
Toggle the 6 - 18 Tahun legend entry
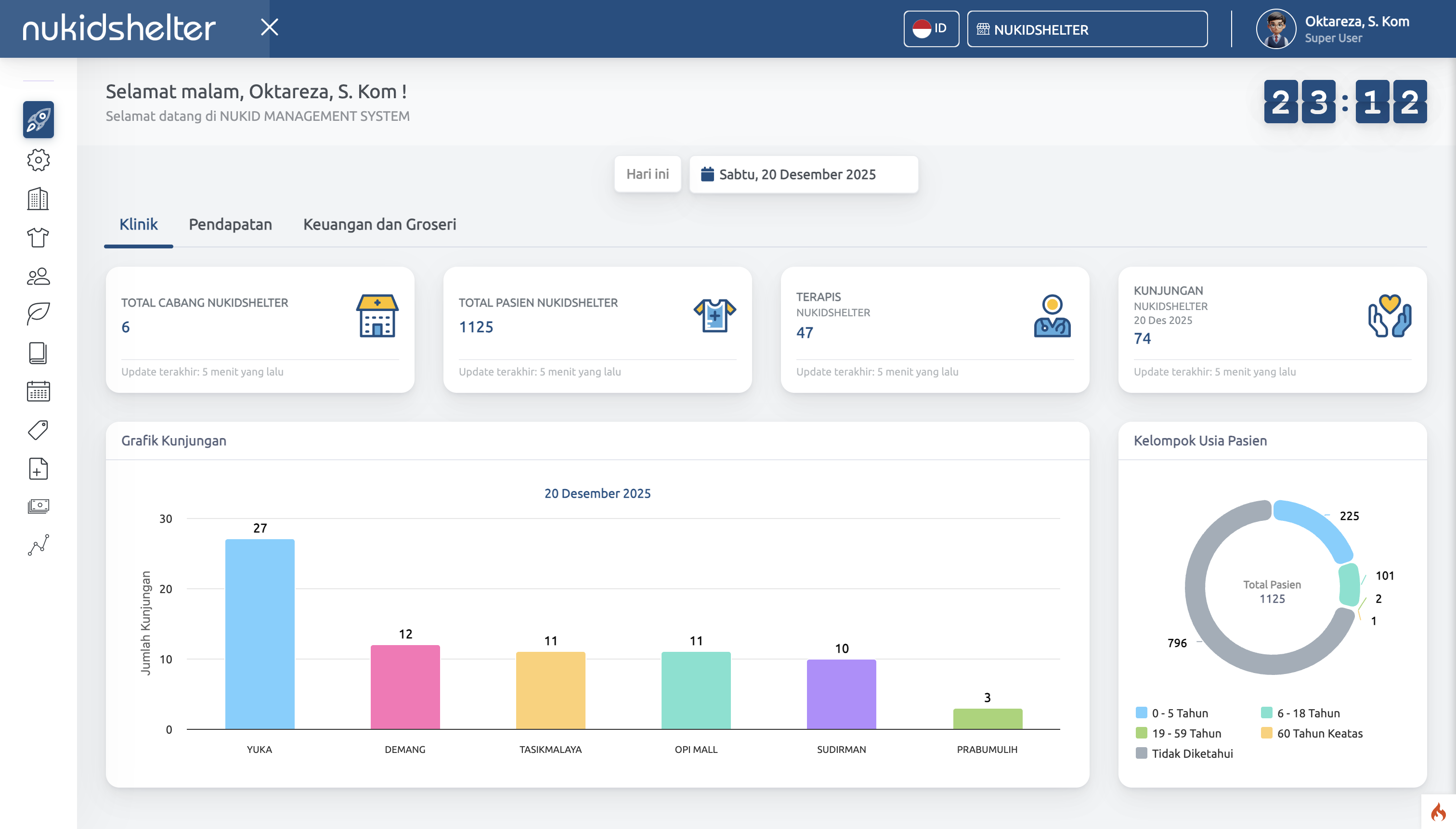(1300, 713)
